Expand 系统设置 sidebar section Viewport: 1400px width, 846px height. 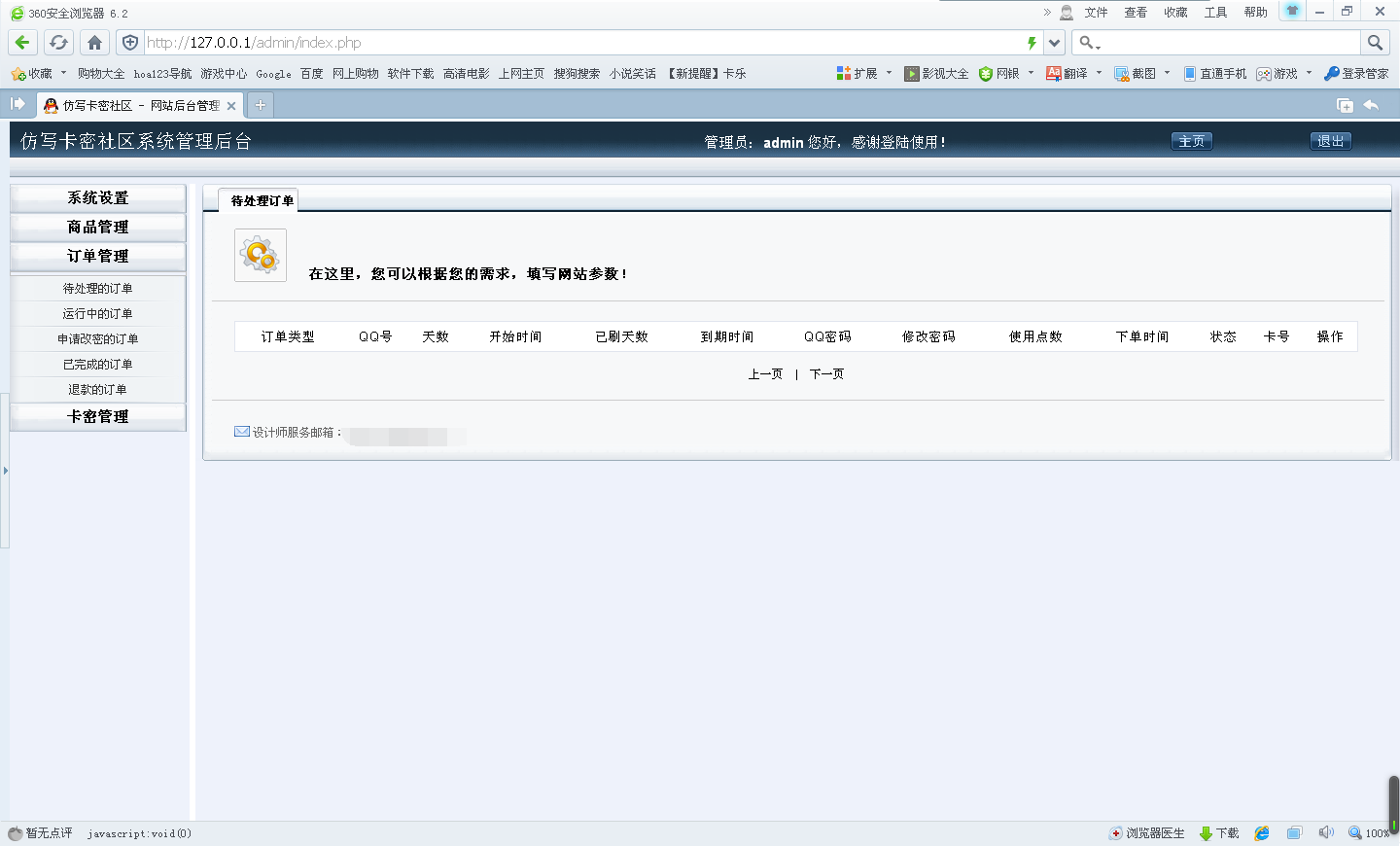[97, 198]
